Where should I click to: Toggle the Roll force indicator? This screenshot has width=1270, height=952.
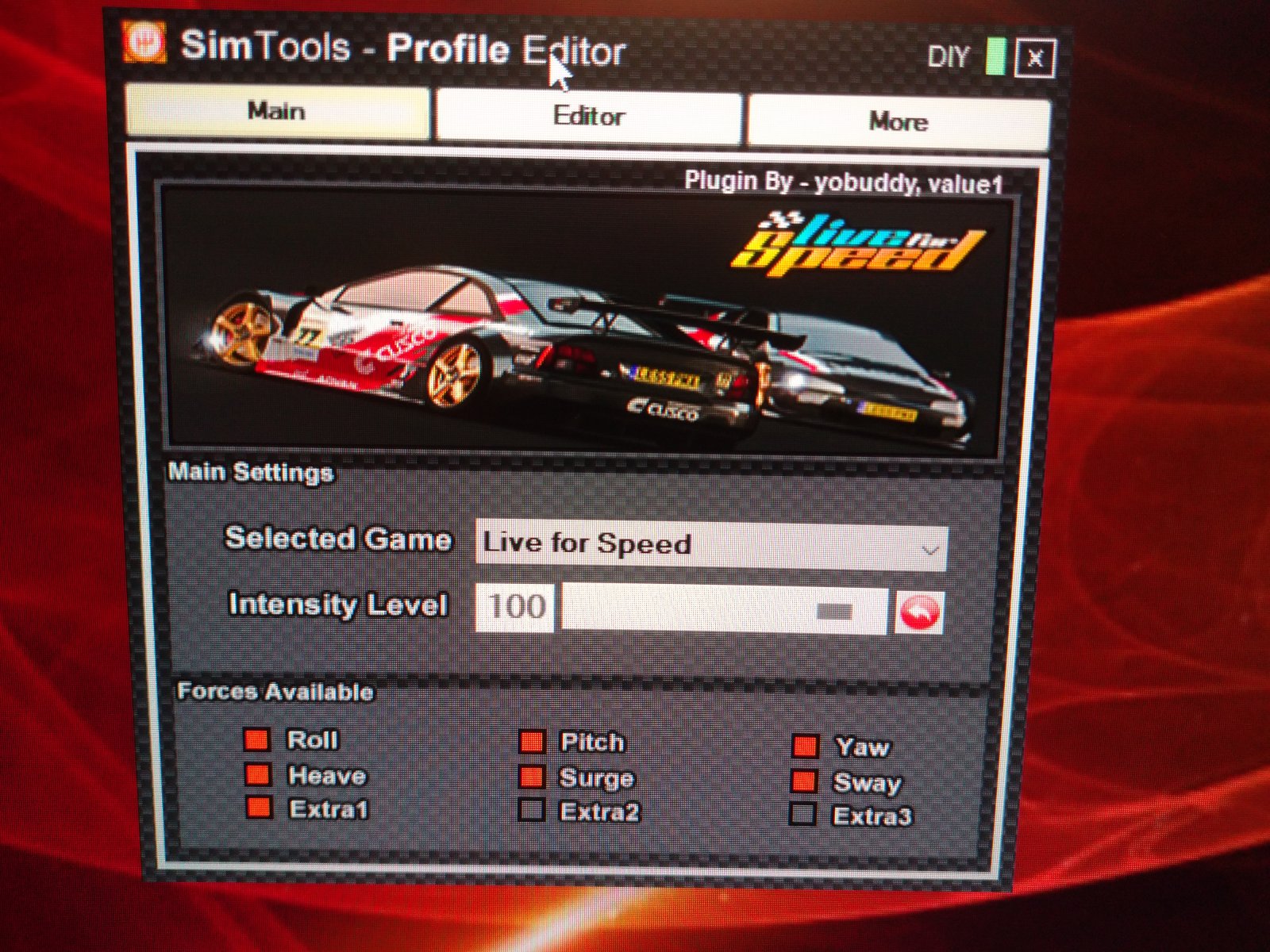pos(256,739)
